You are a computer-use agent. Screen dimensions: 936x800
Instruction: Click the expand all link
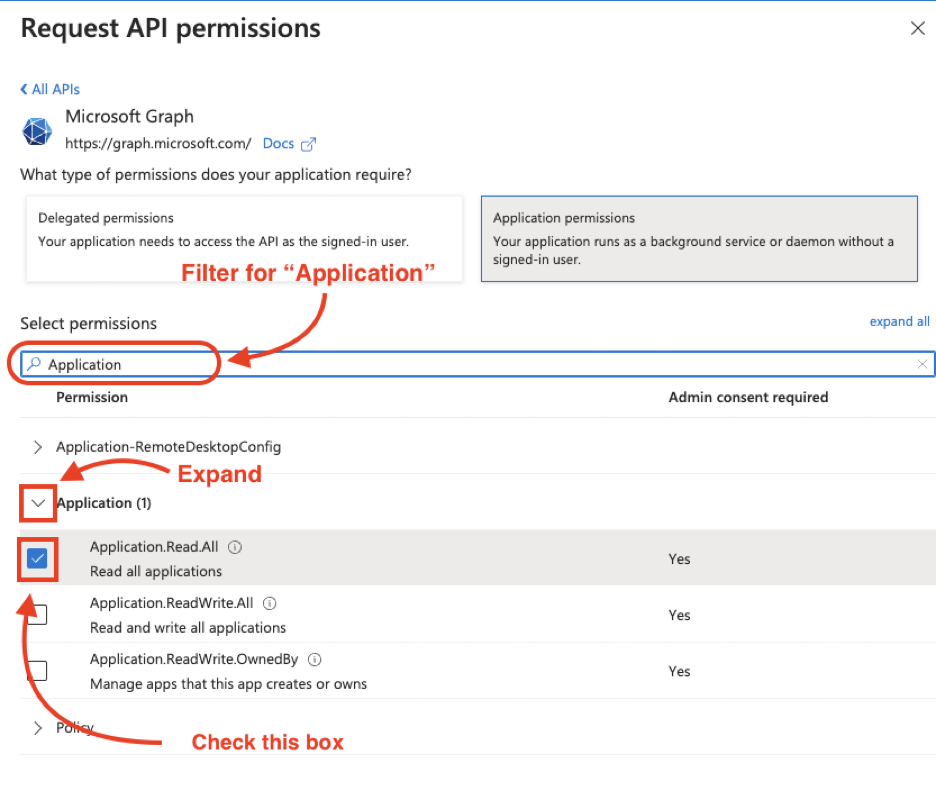pos(899,321)
